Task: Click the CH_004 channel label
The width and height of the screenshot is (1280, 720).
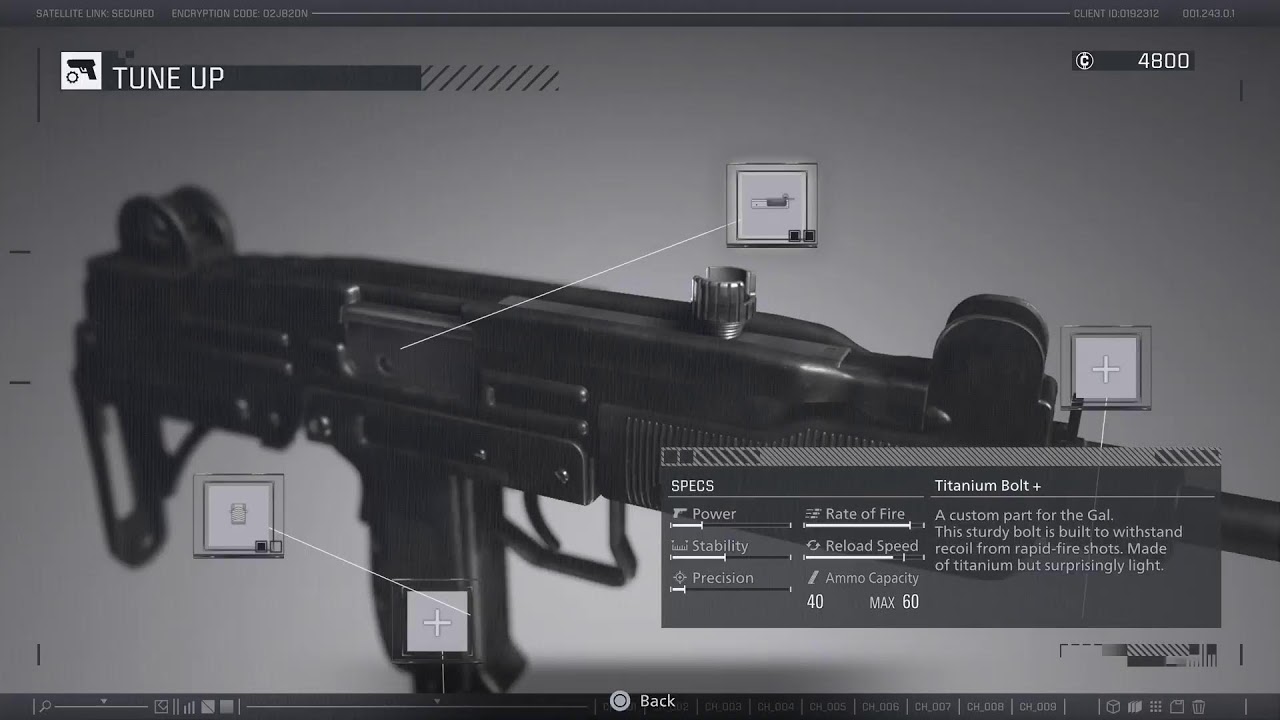Action: [776, 707]
